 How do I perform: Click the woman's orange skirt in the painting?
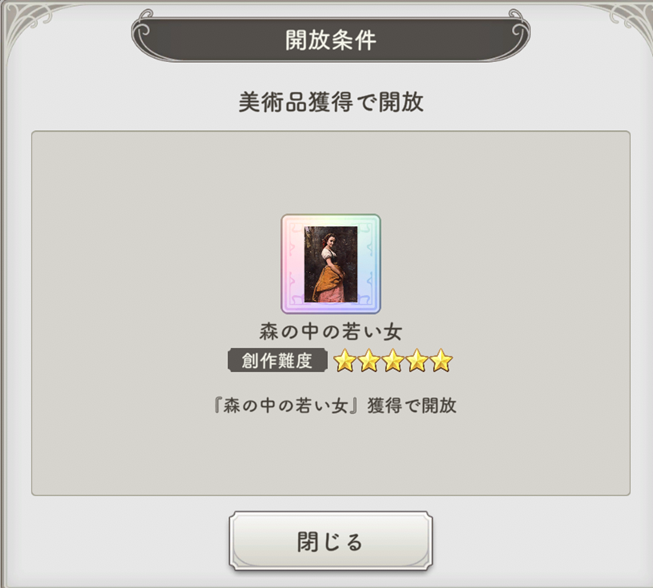tap(327, 283)
